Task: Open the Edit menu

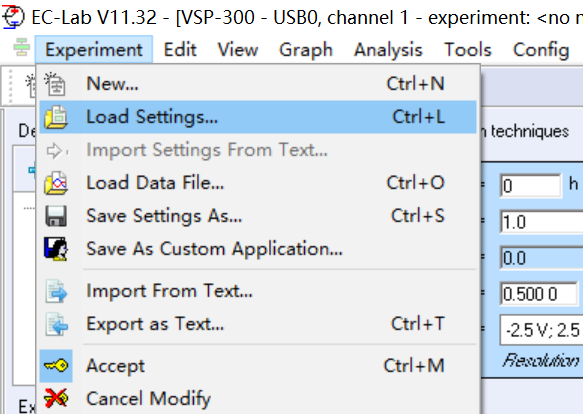Action: [x=180, y=49]
